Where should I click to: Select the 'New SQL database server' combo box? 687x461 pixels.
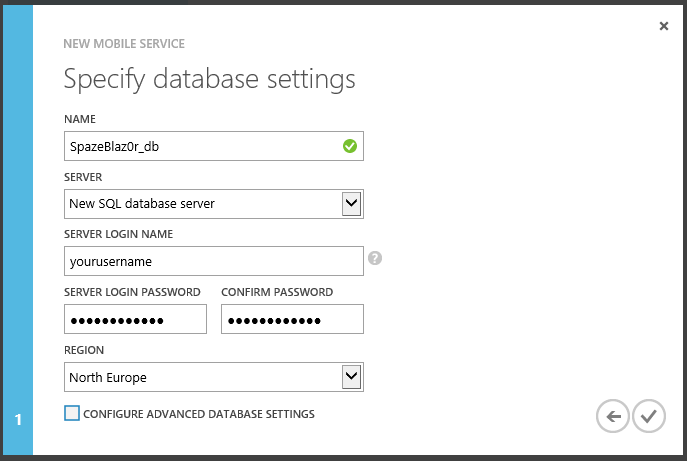click(200, 204)
